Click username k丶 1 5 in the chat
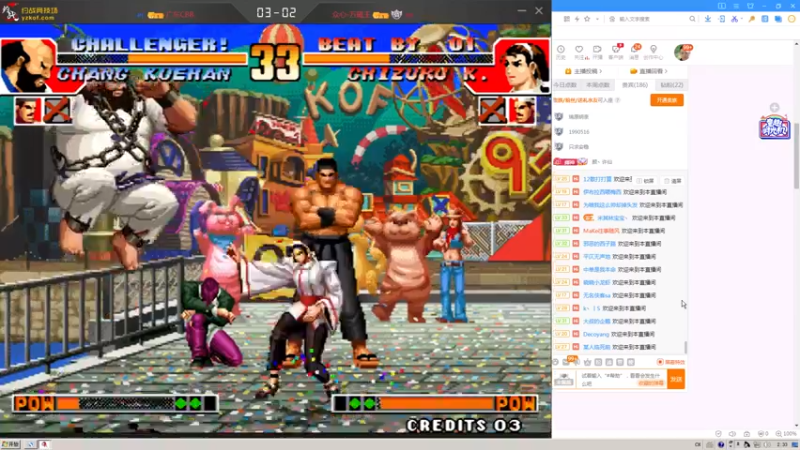This screenshot has width=800, height=450. click(x=591, y=308)
